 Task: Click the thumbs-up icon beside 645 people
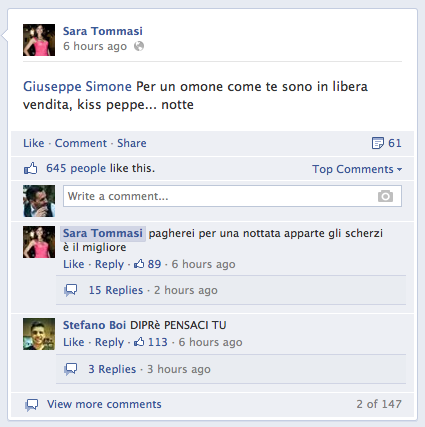pyautogui.click(x=30, y=168)
